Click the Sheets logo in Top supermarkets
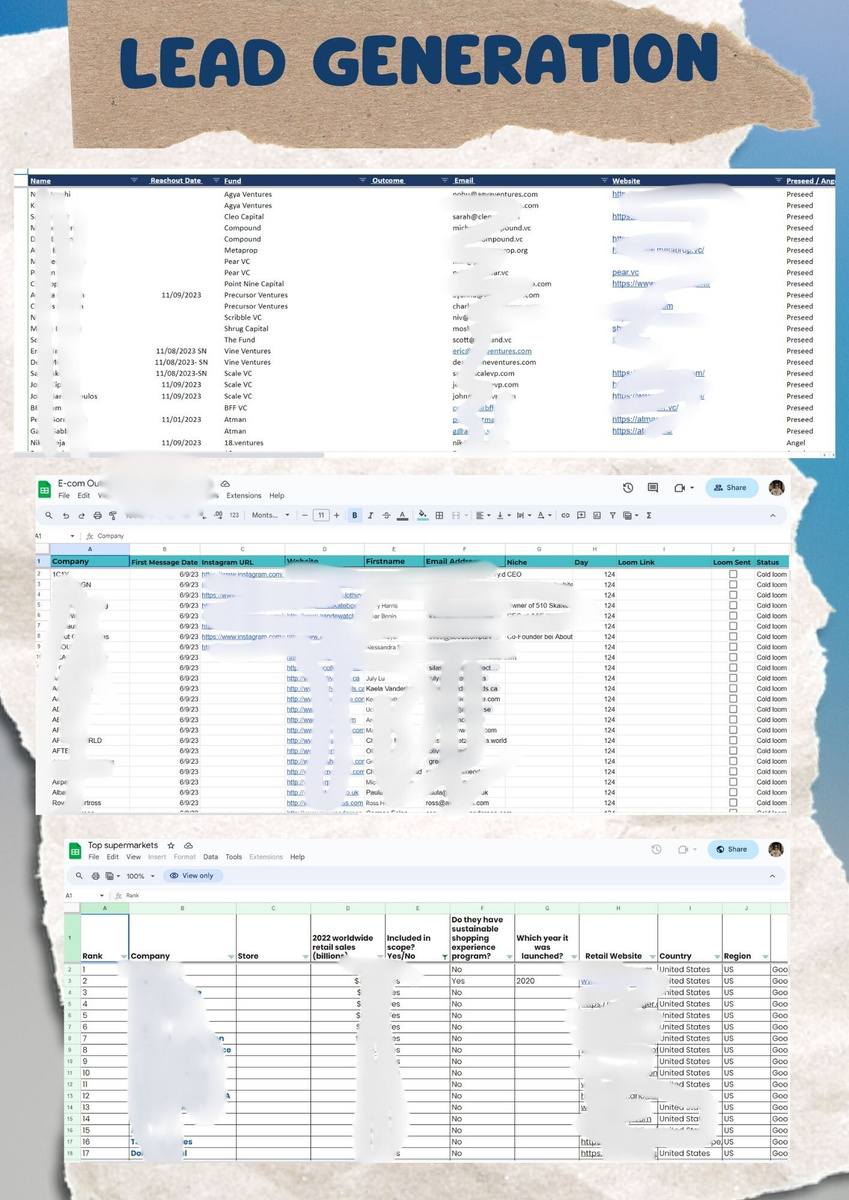 (x=74, y=850)
